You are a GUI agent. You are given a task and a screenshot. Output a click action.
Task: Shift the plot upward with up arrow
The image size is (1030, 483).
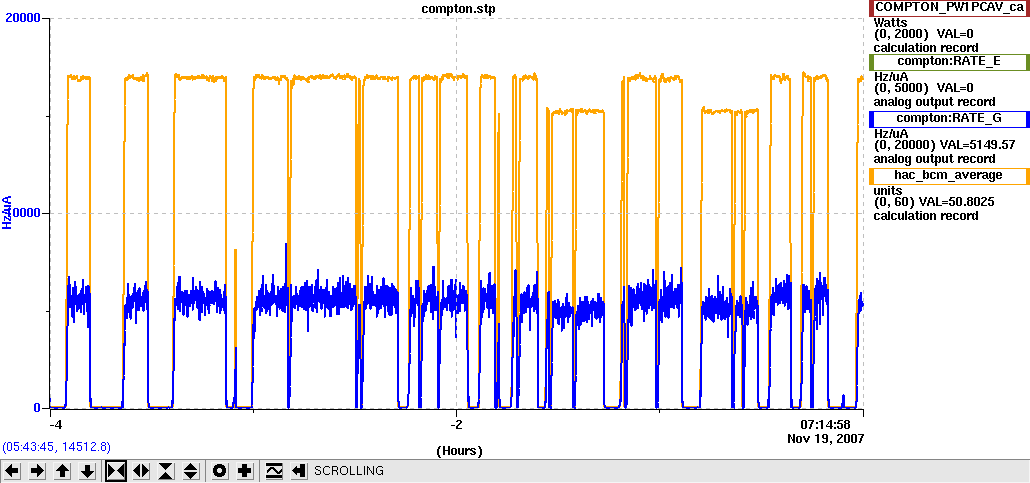point(62,471)
